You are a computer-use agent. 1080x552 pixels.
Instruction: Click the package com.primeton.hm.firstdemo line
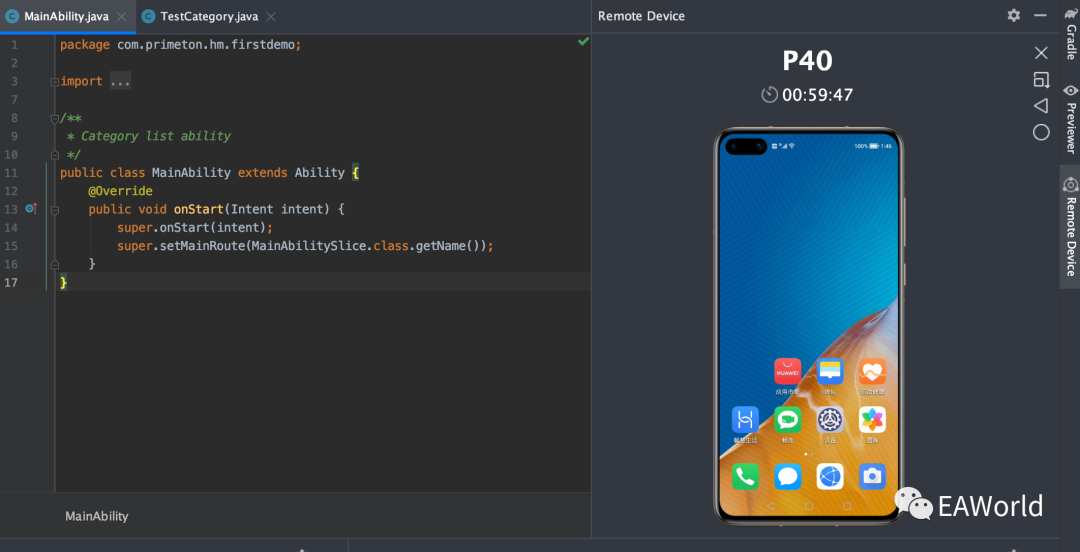pyautogui.click(x=181, y=45)
